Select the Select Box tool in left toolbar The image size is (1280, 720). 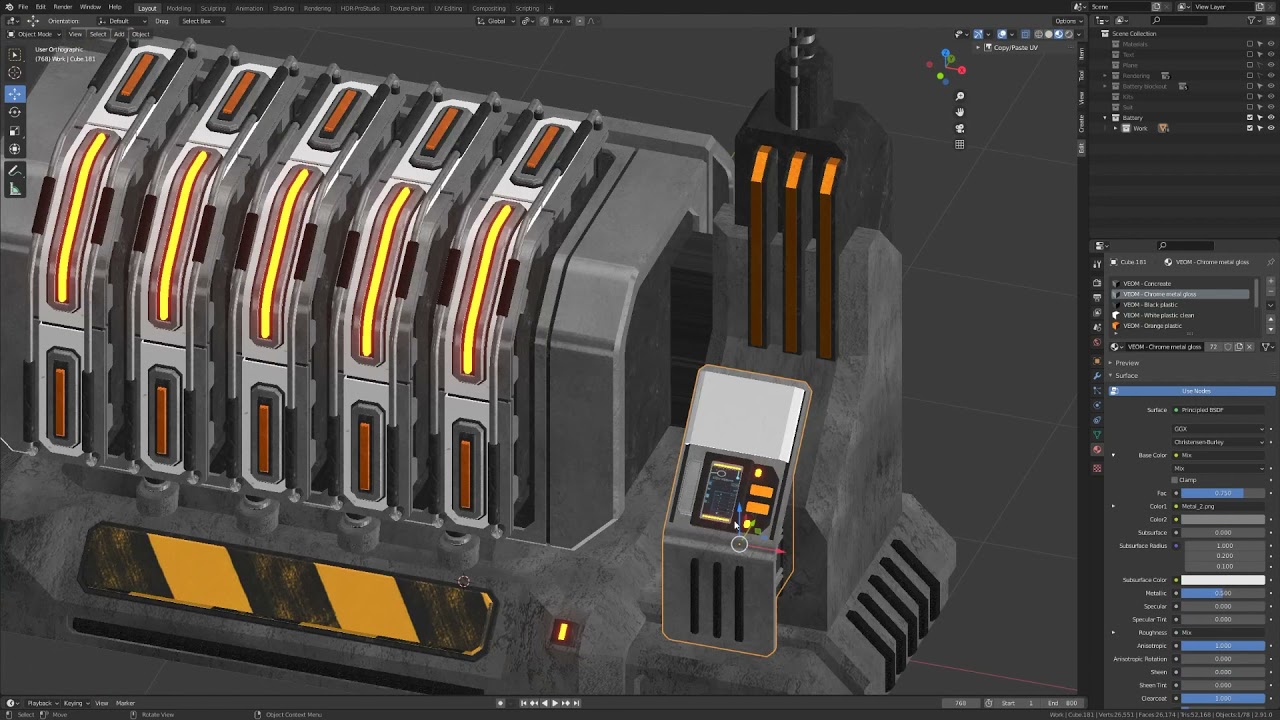click(x=14, y=54)
